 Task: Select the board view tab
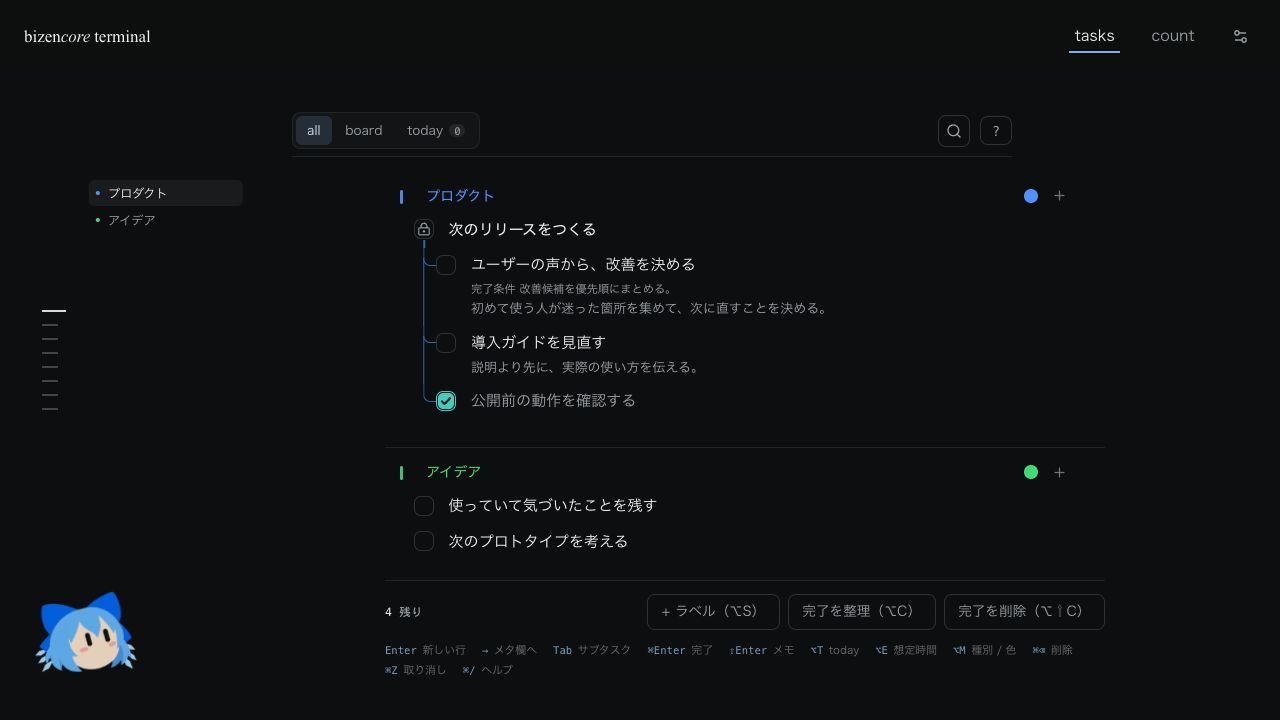click(x=363, y=131)
